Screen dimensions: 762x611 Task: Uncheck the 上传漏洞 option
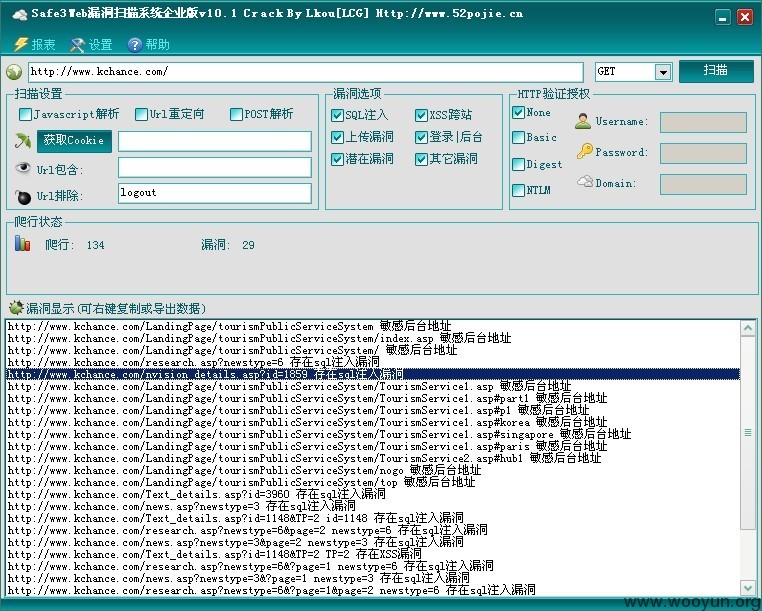[x=337, y=137]
